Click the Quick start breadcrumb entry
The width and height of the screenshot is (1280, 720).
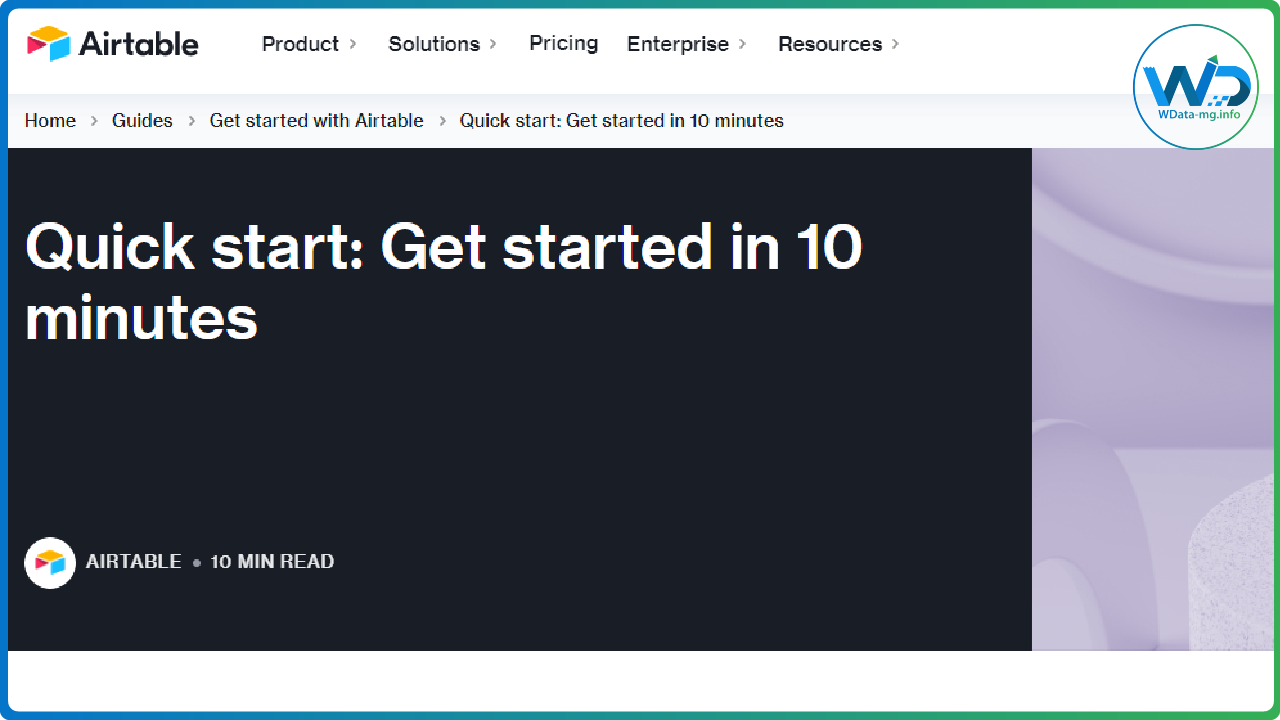(621, 120)
